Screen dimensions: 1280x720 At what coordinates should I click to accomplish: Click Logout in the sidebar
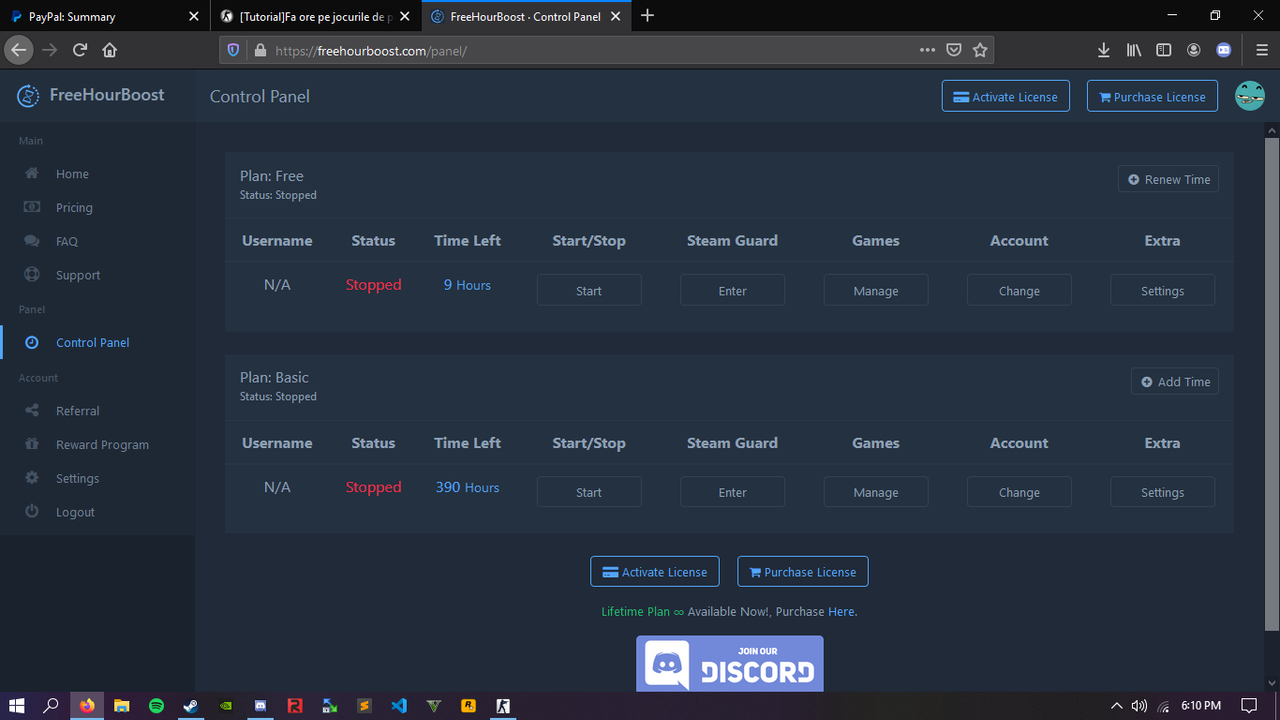[x=75, y=512]
